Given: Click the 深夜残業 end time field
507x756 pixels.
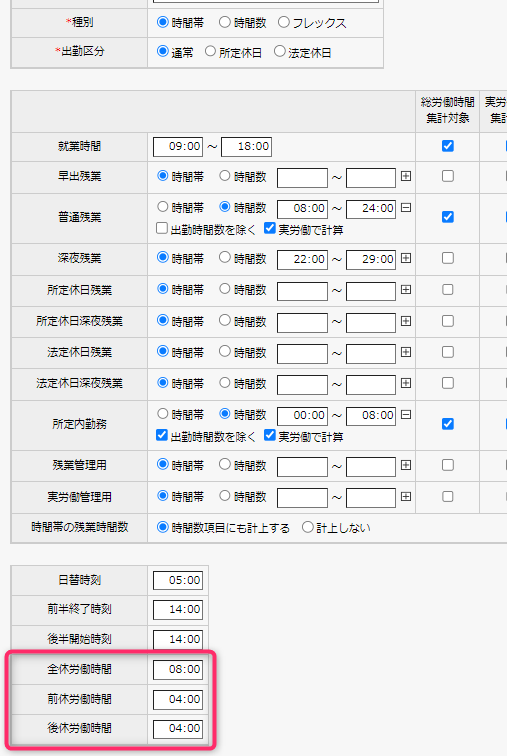Looking at the screenshot, I should (371, 259).
